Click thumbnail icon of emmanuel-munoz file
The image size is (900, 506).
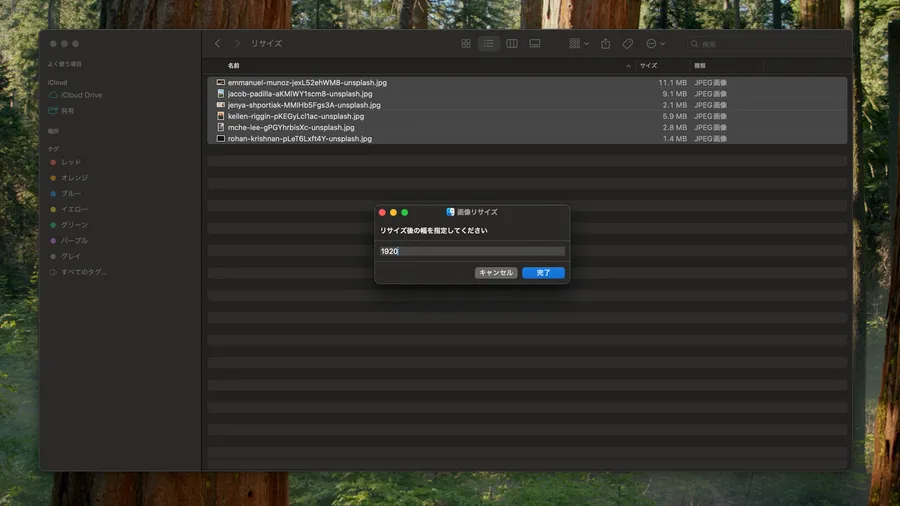pos(220,83)
